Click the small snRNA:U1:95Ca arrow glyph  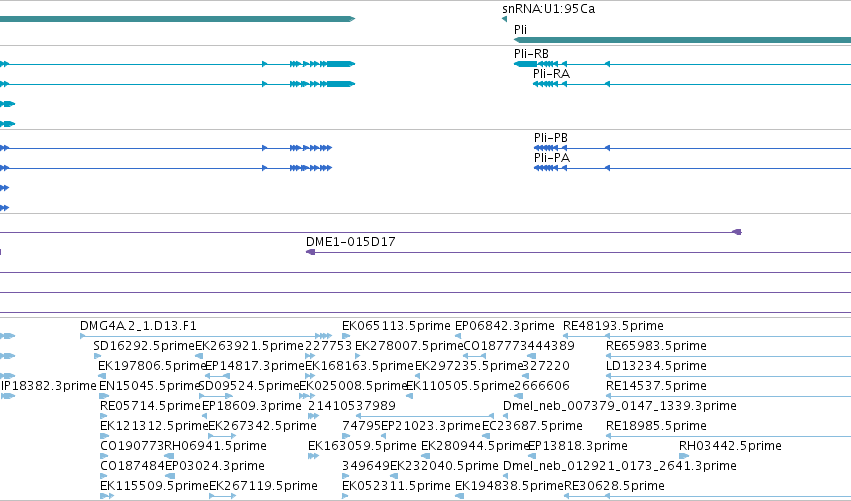(x=504, y=19)
